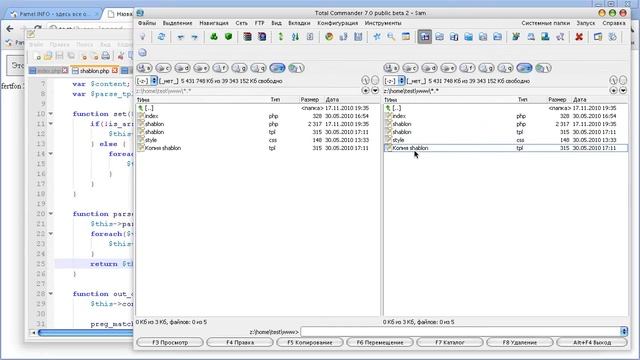
Task: Collapse code fold at editor line 14
Action: [51, 154]
